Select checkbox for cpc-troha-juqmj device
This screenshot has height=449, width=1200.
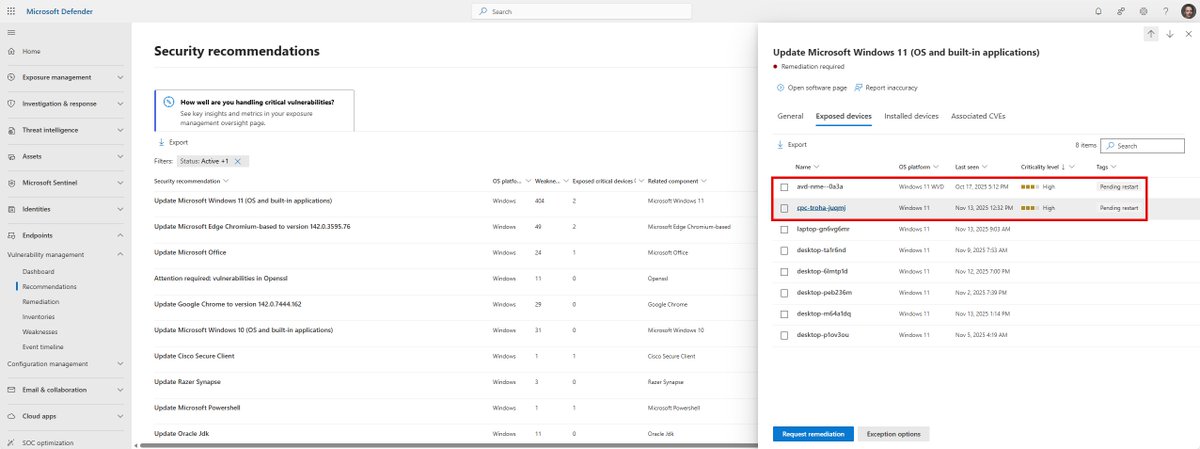(785, 208)
